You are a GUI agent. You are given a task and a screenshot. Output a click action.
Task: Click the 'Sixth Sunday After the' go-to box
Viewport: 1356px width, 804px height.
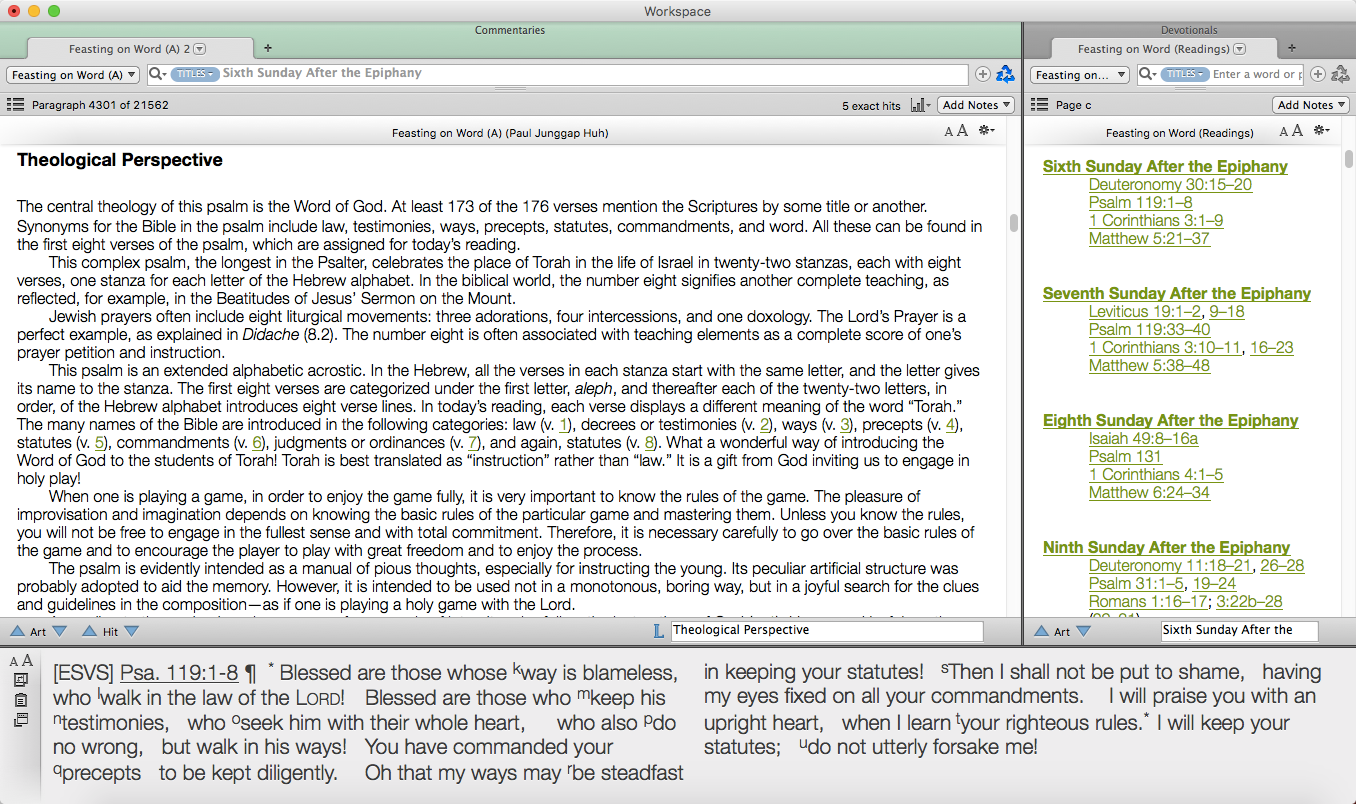point(1239,631)
